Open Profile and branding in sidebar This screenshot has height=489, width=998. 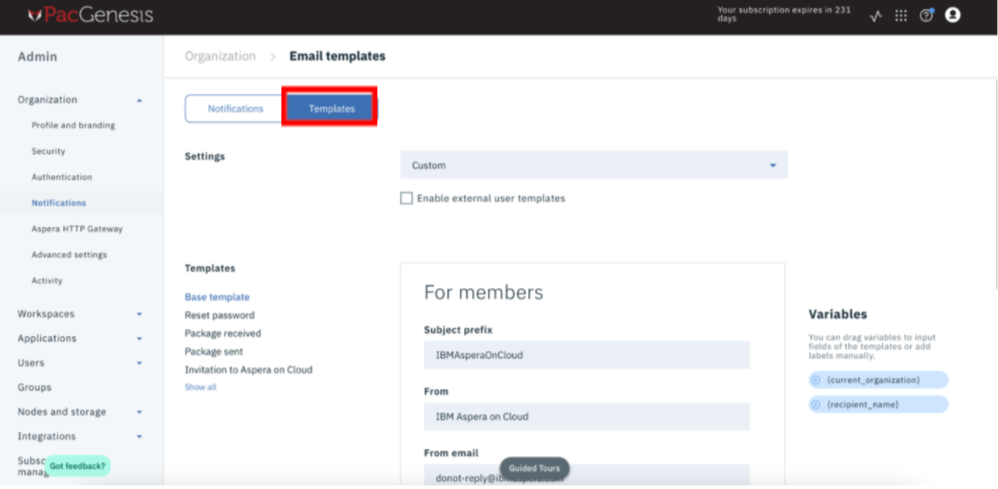(73, 125)
